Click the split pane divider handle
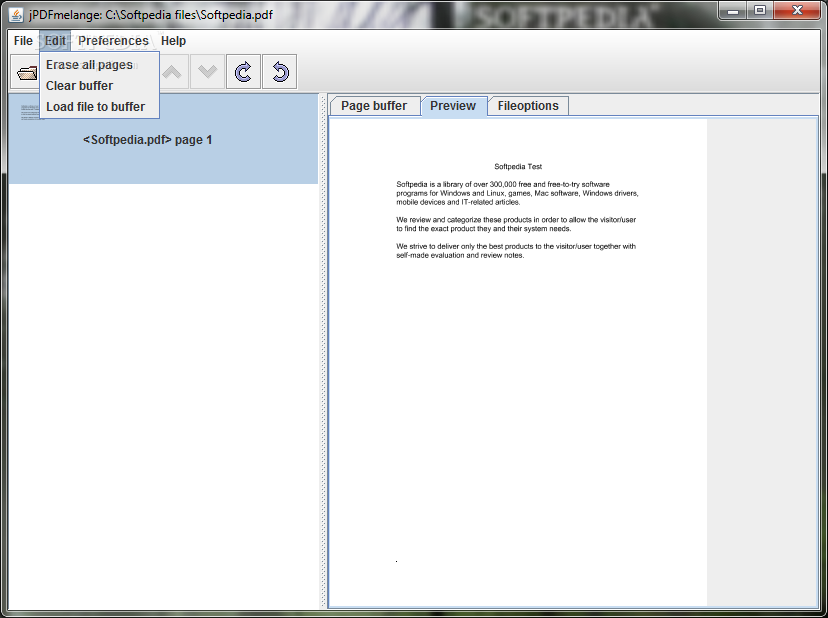 (323, 351)
